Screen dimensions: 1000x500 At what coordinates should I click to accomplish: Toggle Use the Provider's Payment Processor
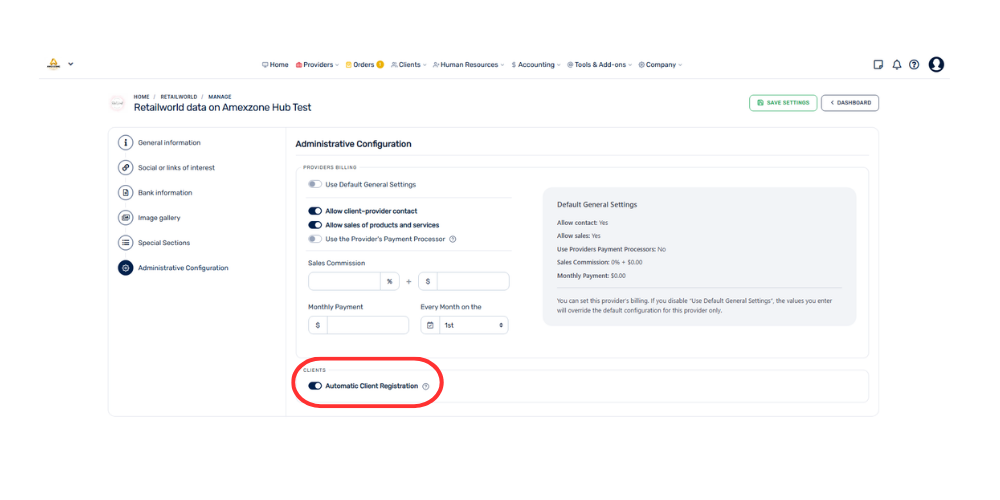[x=315, y=239]
